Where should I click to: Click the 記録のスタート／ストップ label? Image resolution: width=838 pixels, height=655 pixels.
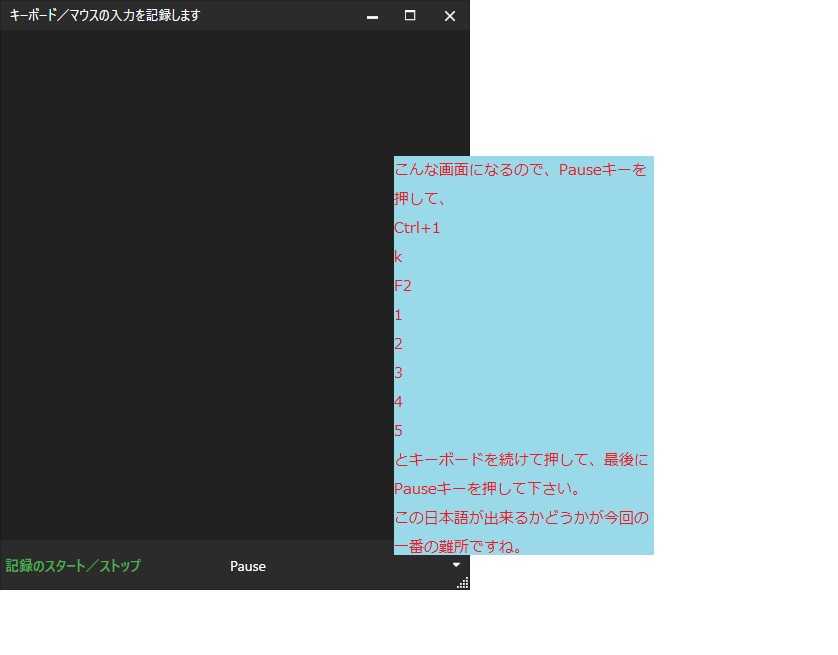click(x=73, y=566)
